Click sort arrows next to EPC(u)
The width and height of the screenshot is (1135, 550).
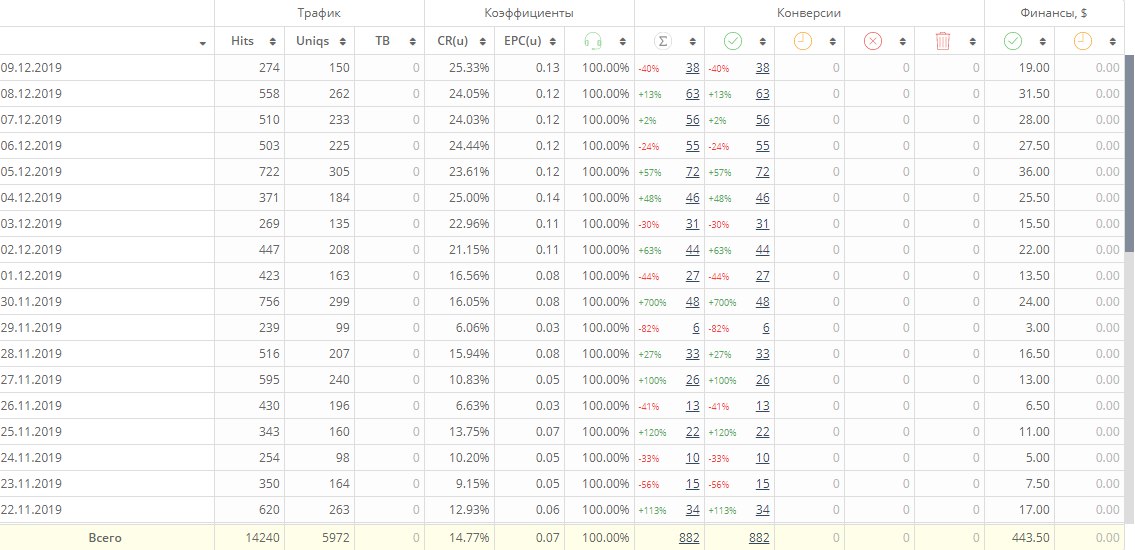[x=553, y=42]
